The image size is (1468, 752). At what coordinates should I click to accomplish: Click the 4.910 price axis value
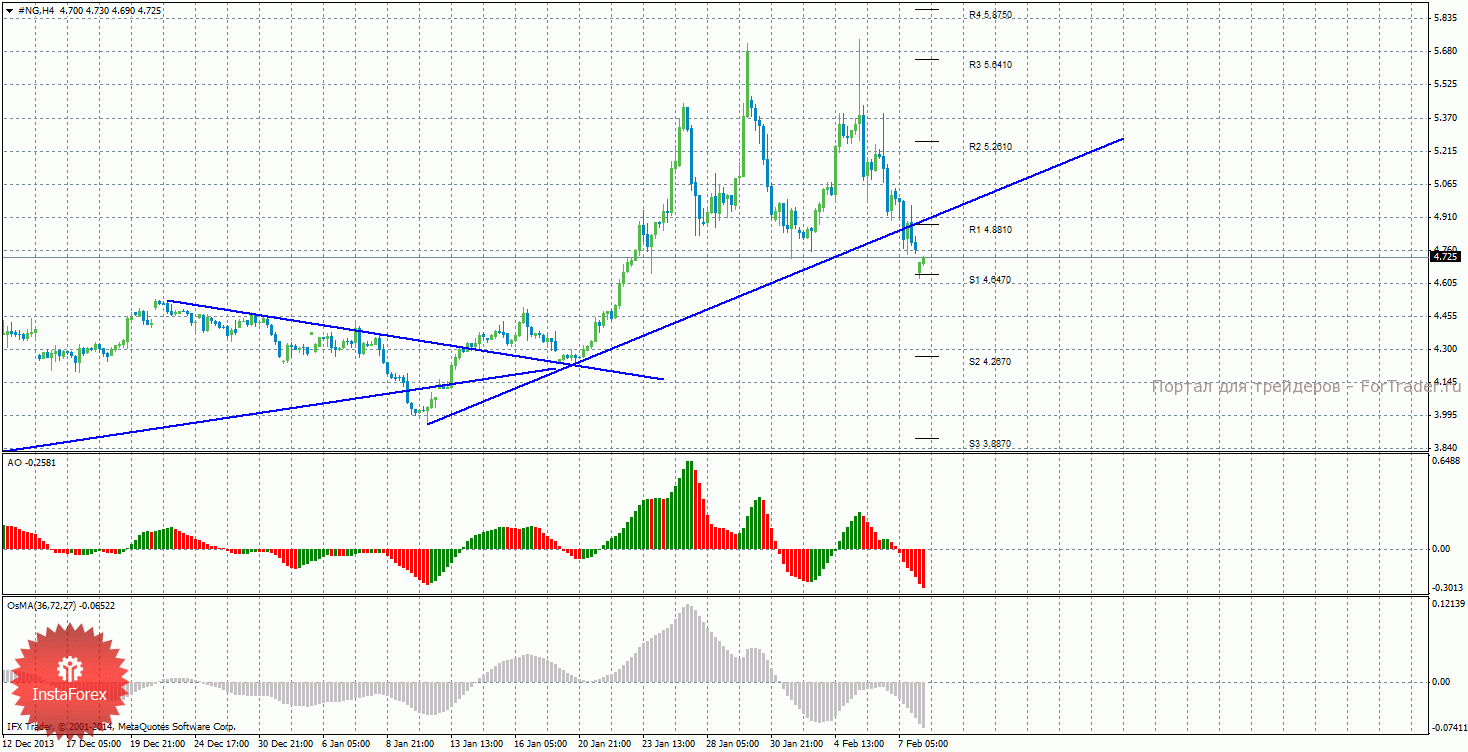1446,217
